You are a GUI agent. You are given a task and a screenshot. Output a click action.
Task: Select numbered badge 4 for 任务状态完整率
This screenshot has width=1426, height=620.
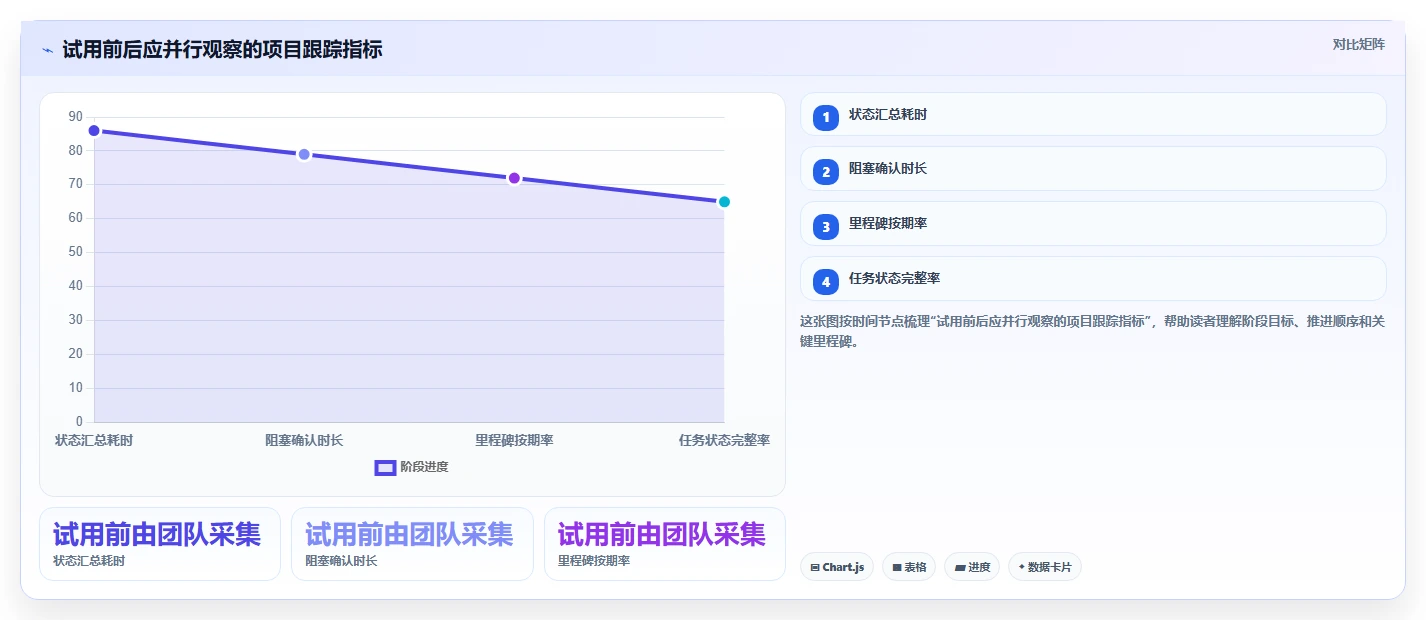pos(826,282)
